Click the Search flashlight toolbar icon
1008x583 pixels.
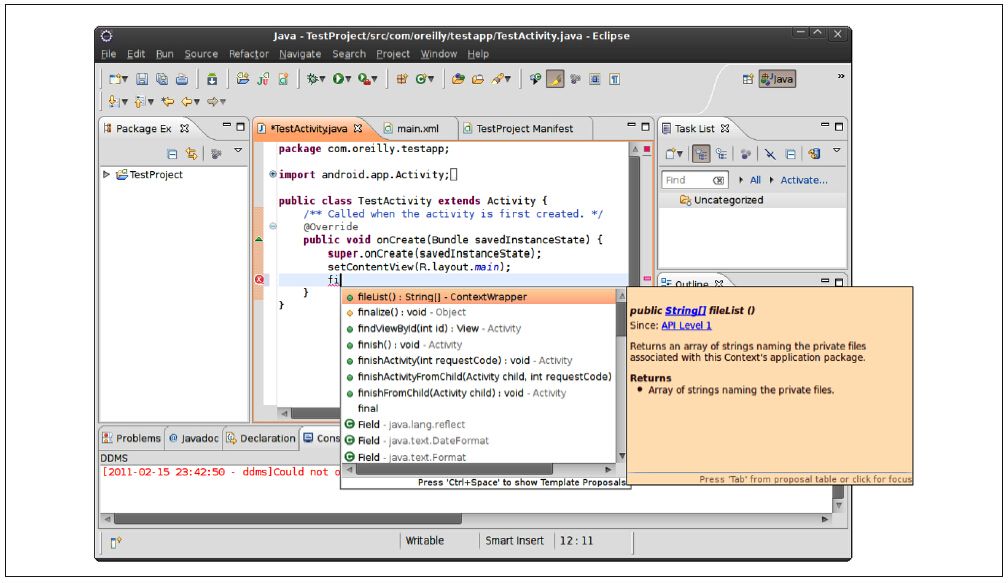pyautogui.click(x=498, y=79)
